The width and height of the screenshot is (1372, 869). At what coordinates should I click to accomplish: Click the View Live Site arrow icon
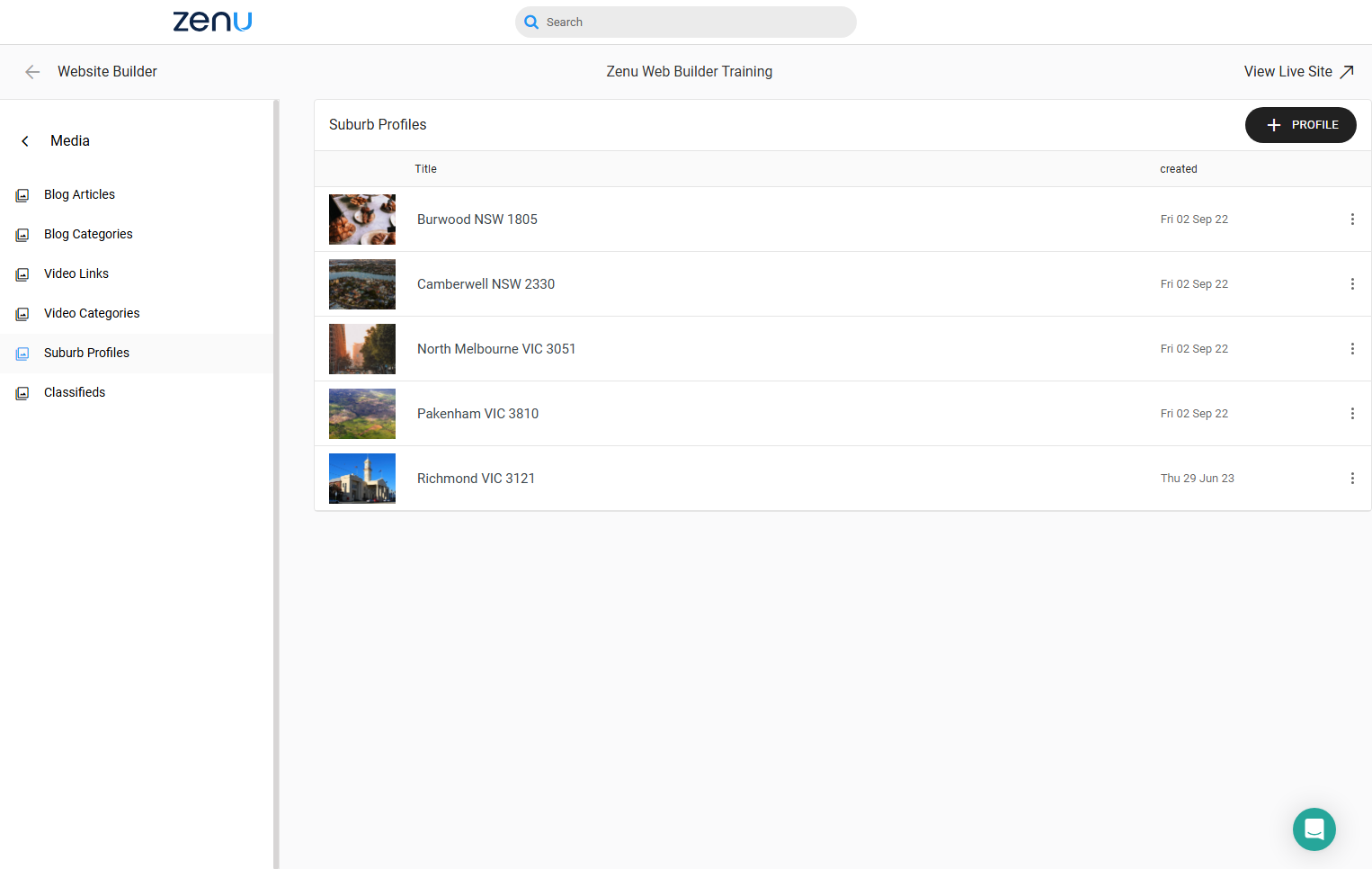[1347, 72]
